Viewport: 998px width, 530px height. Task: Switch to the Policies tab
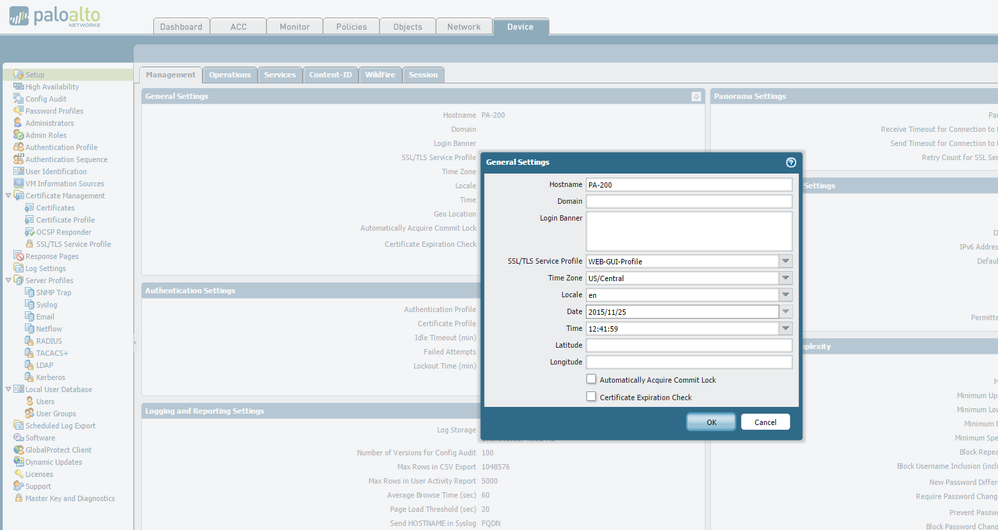[x=351, y=27]
